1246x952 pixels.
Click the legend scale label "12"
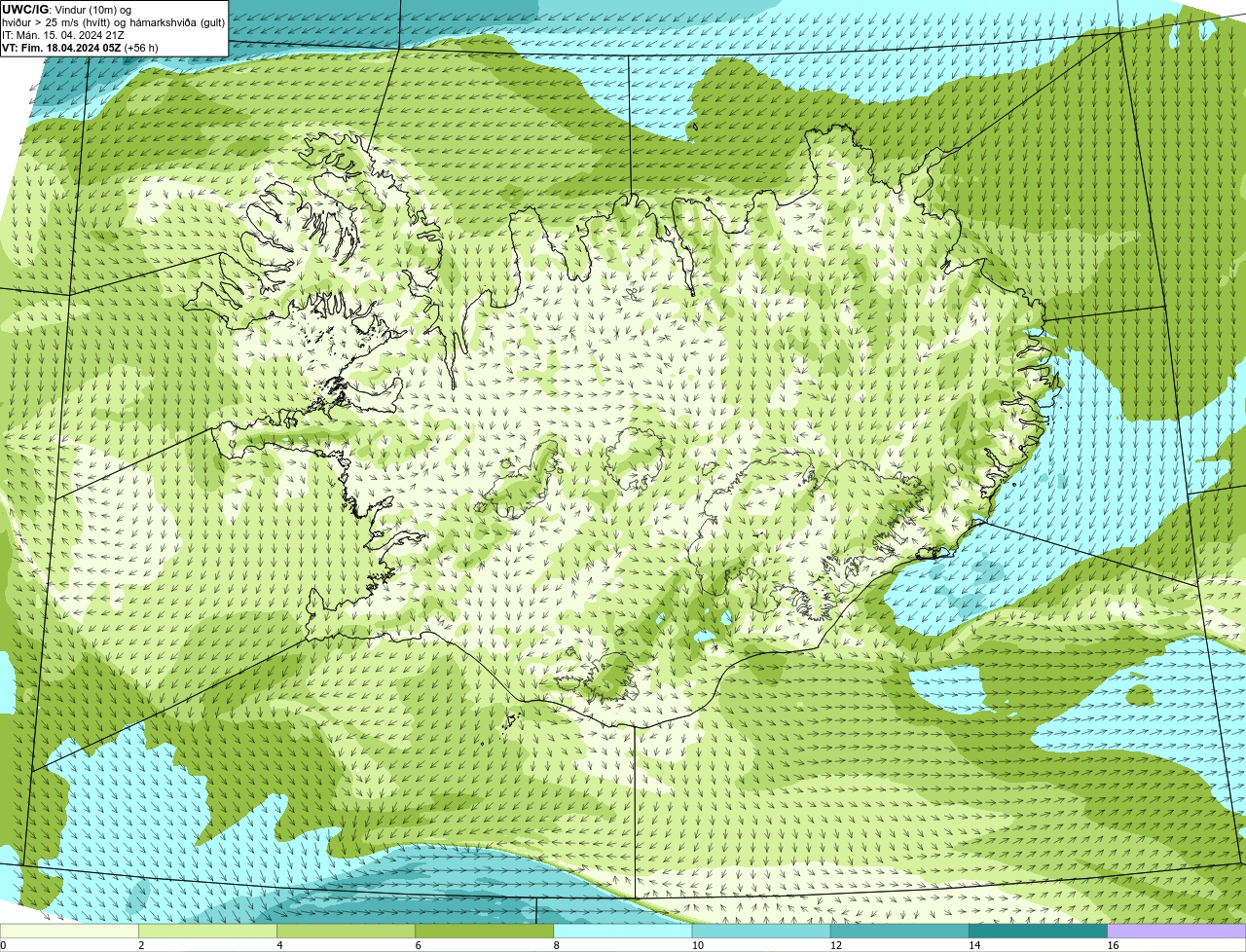point(835,945)
